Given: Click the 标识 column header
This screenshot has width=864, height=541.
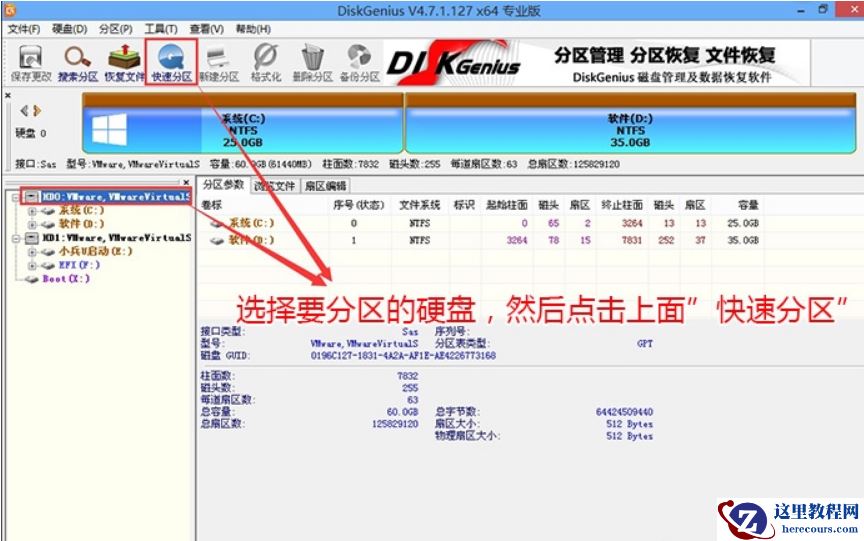Looking at the screenshot, I should point(465,205).
